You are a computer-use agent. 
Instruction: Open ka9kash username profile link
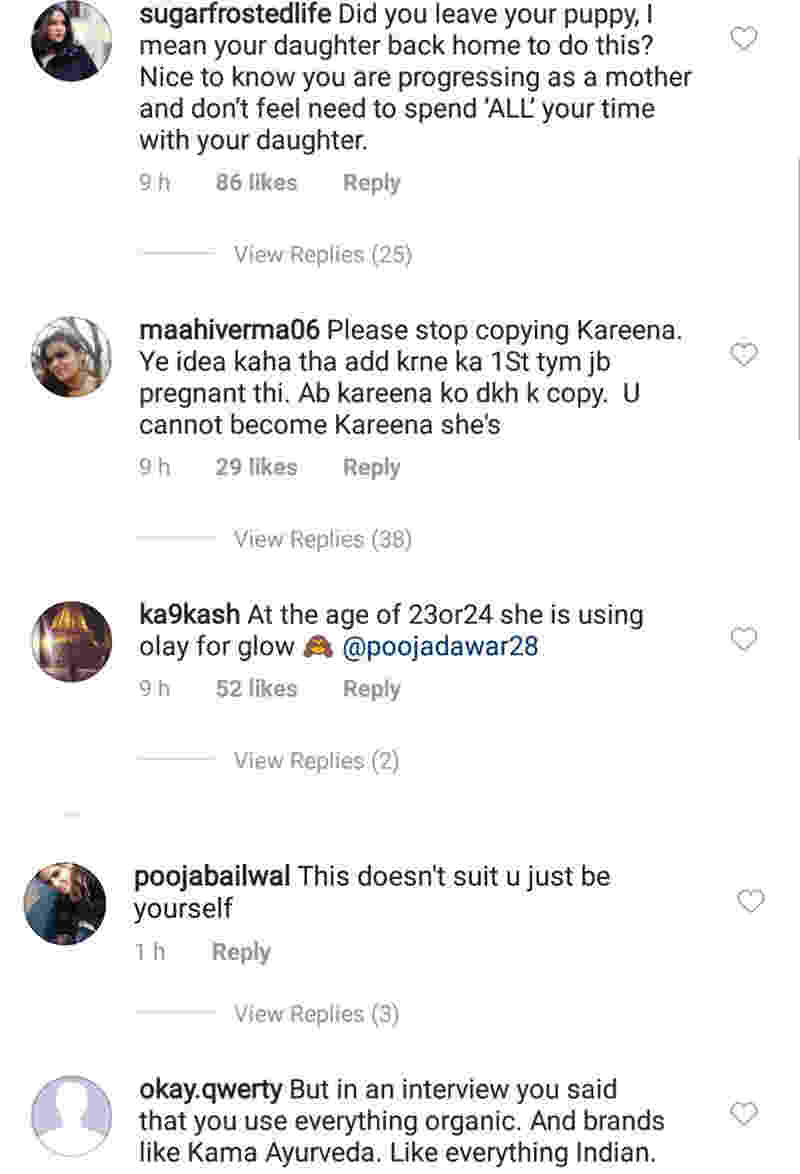[189, 613]
